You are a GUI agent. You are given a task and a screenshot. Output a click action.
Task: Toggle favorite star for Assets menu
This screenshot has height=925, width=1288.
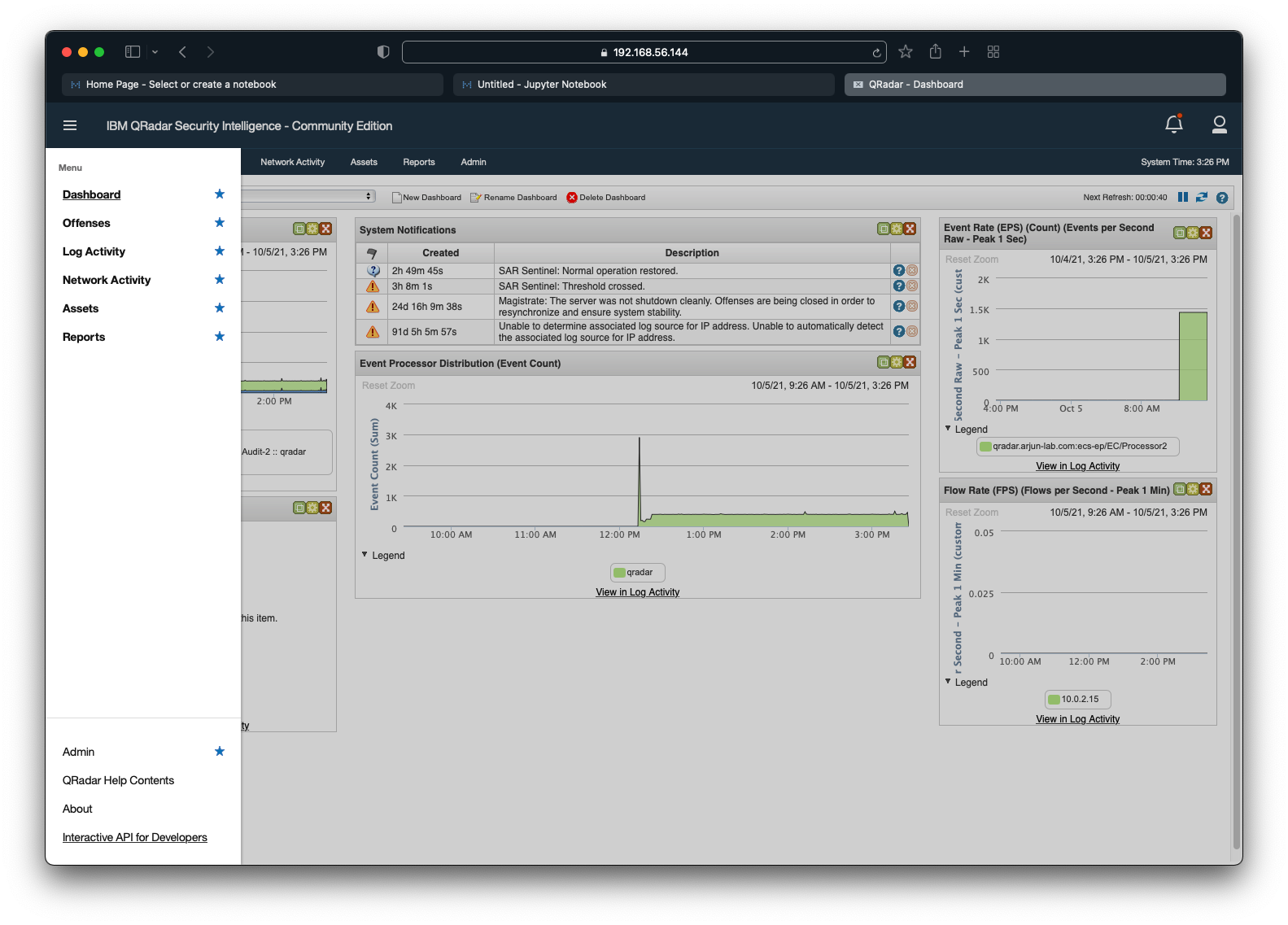coord(219,308)
